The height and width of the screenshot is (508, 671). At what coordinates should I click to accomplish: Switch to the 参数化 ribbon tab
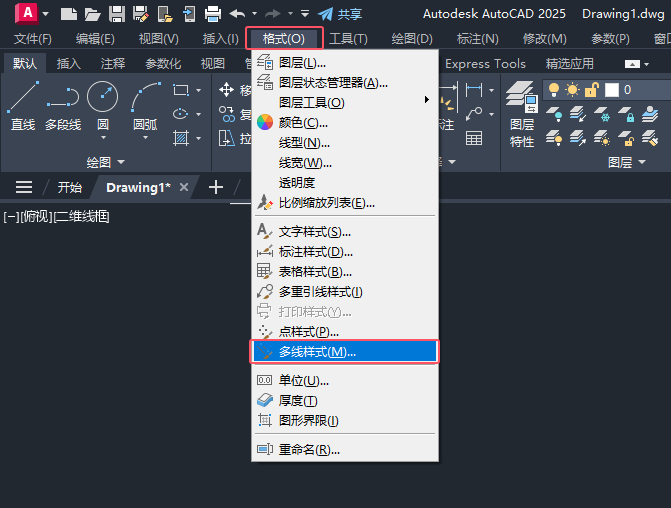[x=163, y=63]
